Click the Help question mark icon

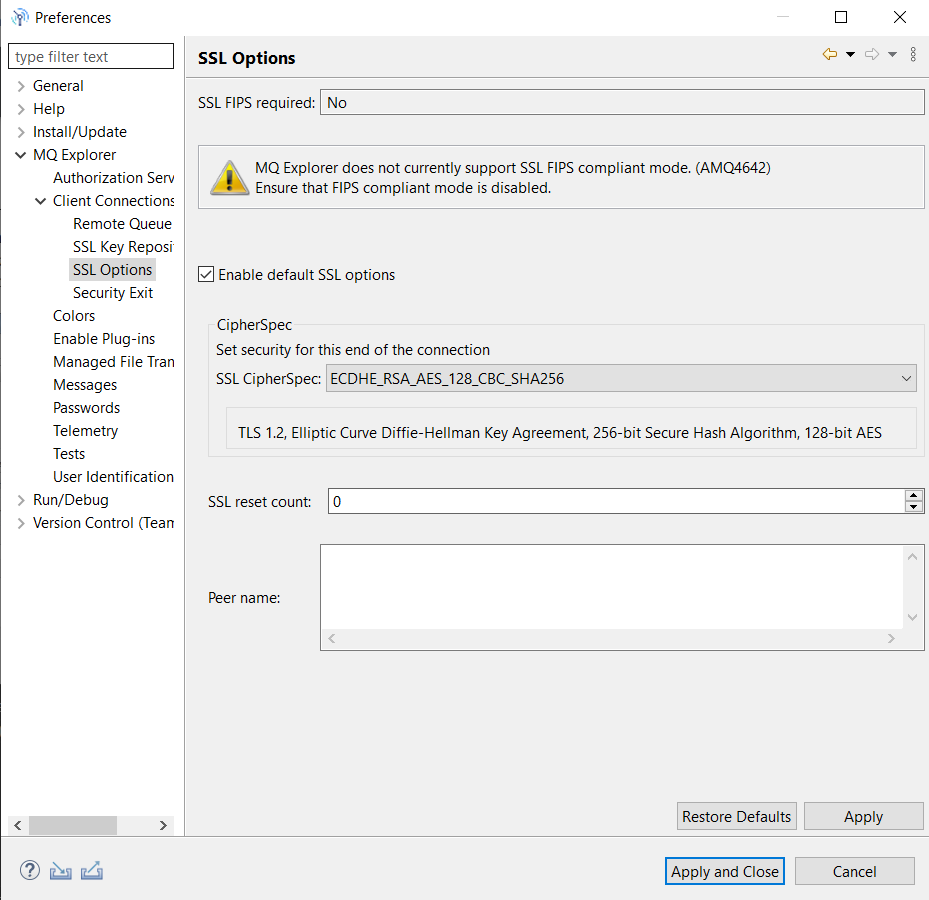point(30,870)
